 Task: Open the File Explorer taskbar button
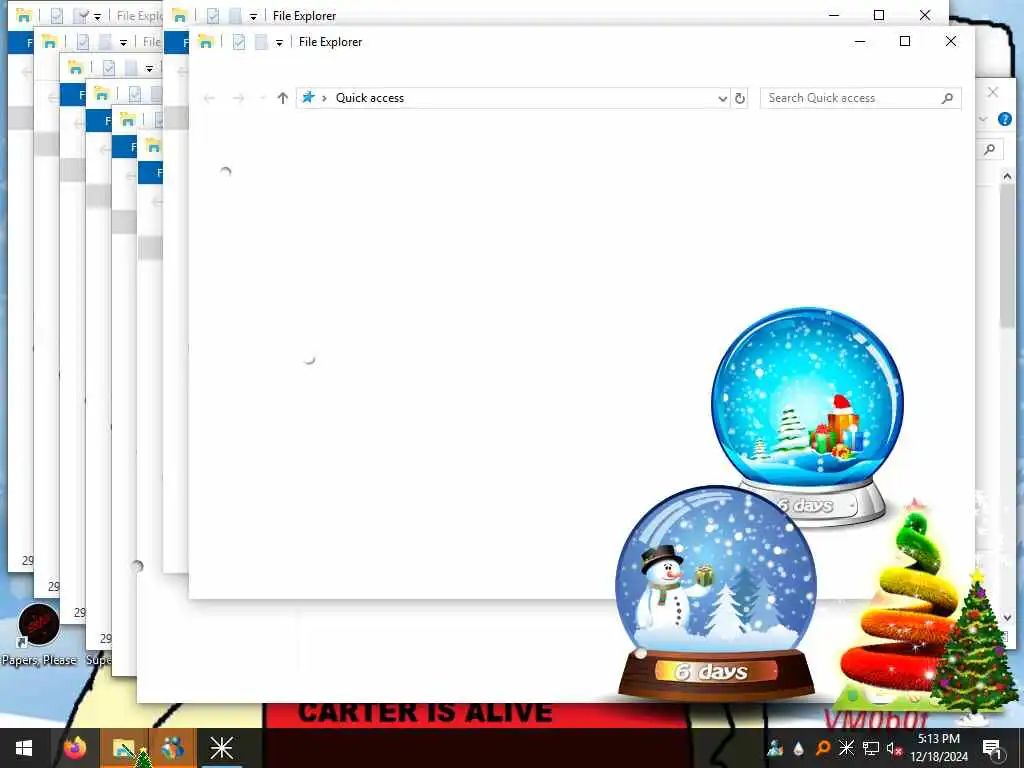(x=124, y=748)
